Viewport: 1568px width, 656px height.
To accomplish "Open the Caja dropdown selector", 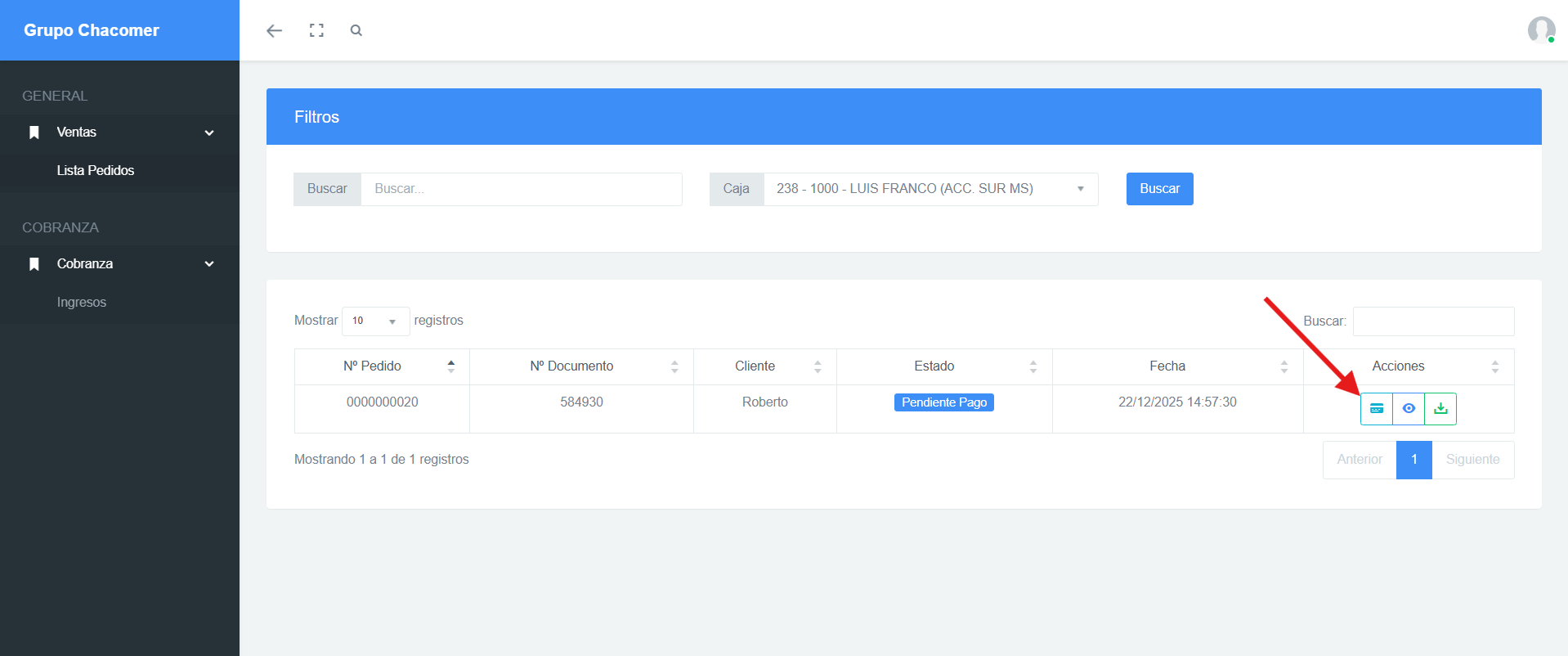I will pyautogui.click(x=930, y=189).
